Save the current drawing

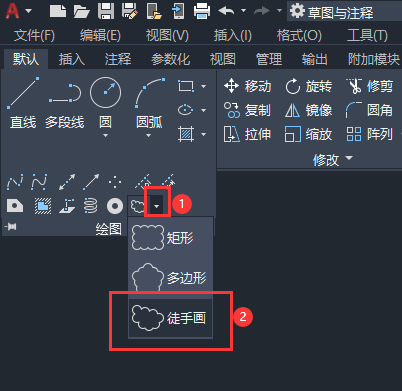click(106, 11)
